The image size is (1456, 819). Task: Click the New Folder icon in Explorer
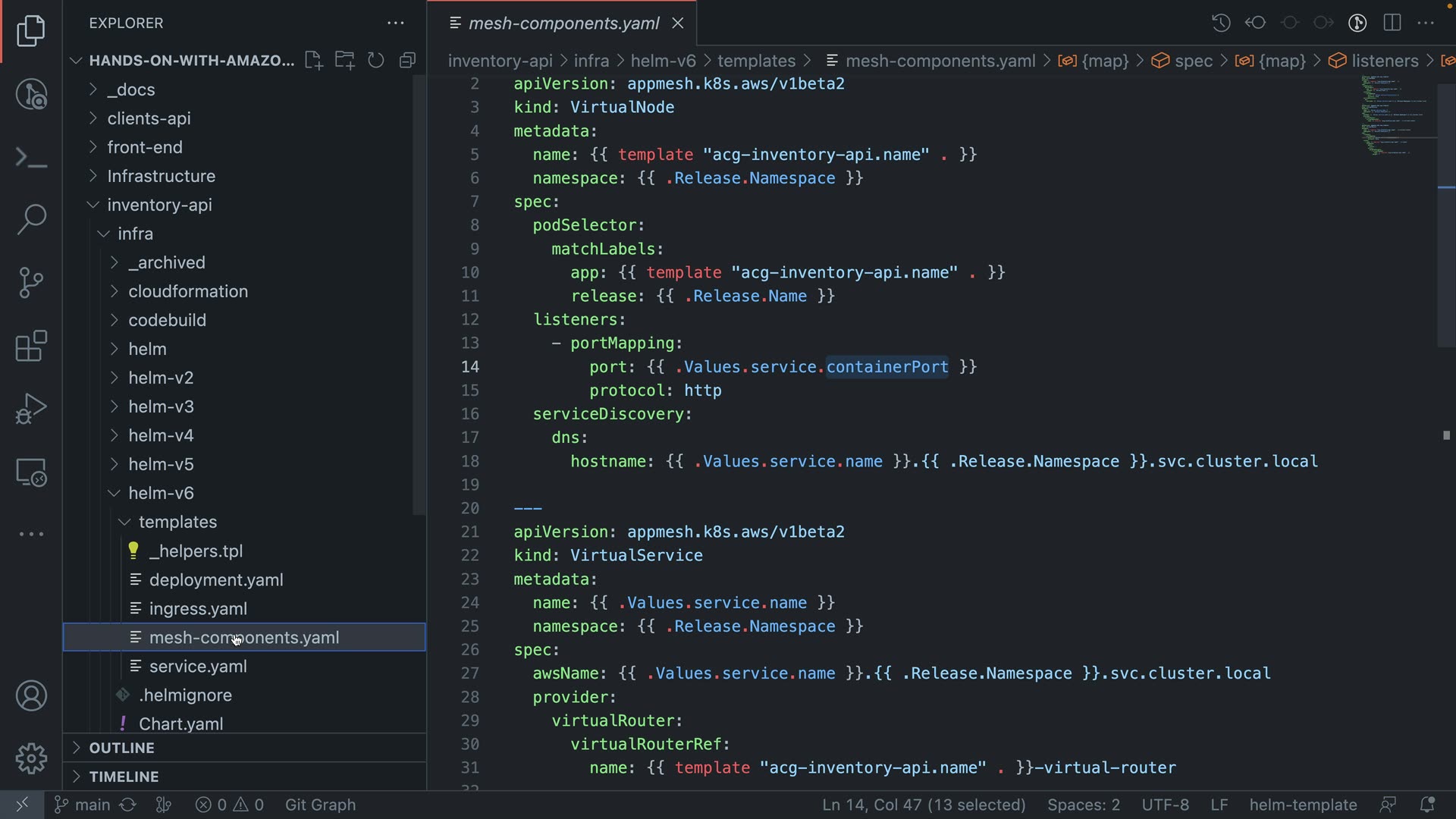(x=345, y=61)
